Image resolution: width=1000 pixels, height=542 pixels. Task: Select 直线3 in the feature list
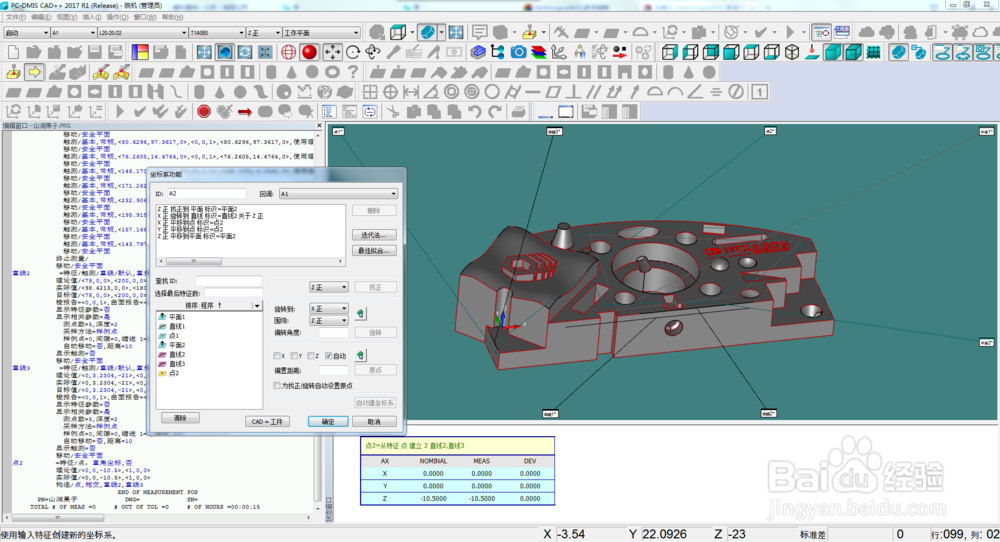pos(177,364)
